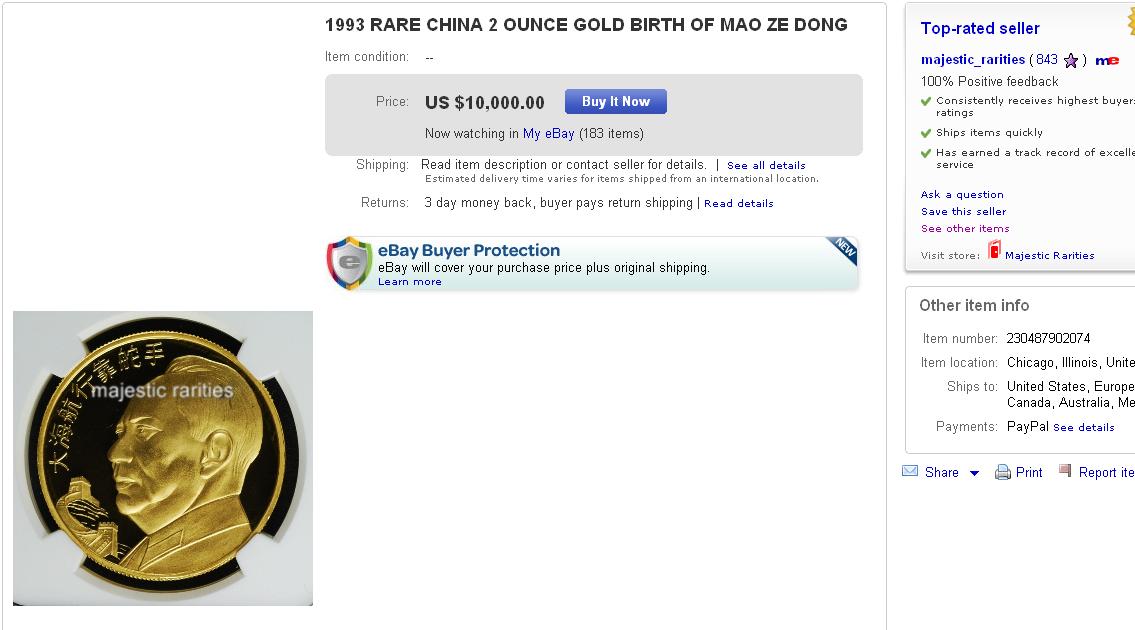
Task: Click Ask a question link
Action: [962, 195]
